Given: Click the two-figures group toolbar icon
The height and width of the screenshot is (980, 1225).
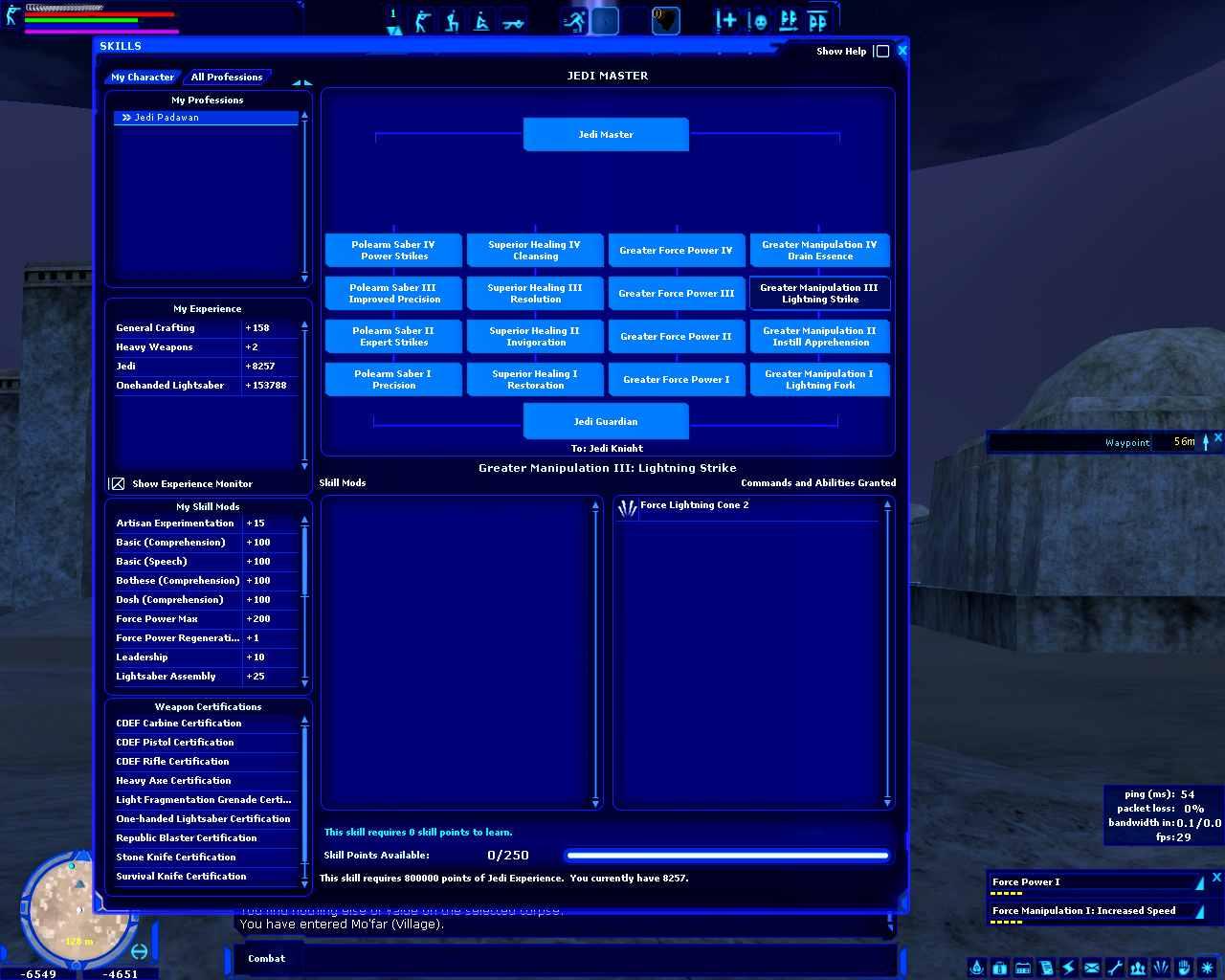Looking at the screenshot, I should tap(789, 20).
